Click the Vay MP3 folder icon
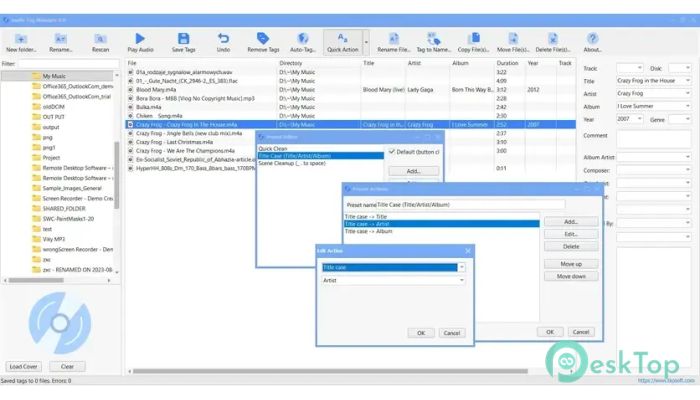Screen dimensions: 700x400 37,239
